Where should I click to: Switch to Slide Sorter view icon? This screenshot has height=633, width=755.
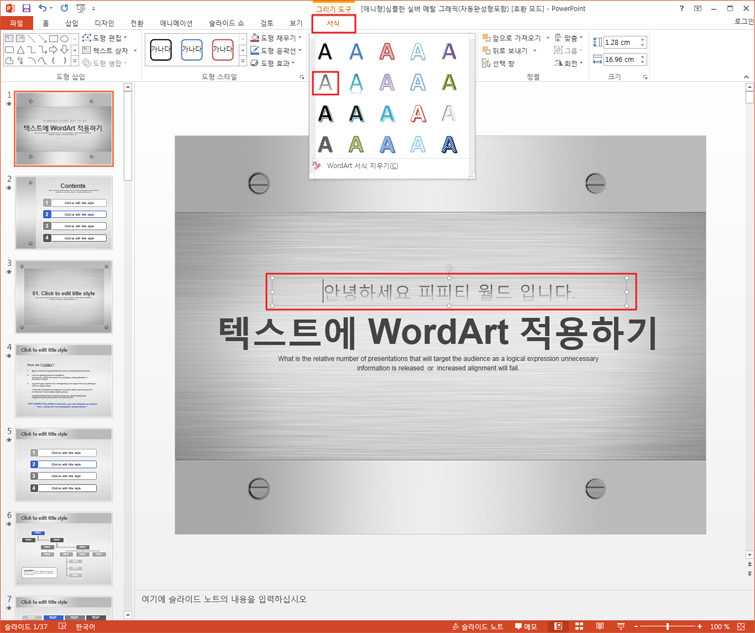pos(579,626)
